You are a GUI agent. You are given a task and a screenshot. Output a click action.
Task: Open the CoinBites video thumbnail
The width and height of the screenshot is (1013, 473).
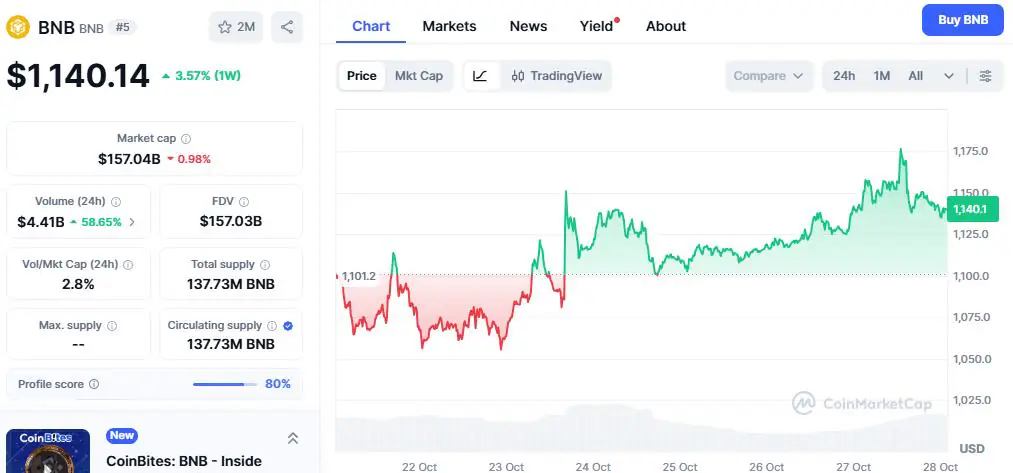coord(48,452)
